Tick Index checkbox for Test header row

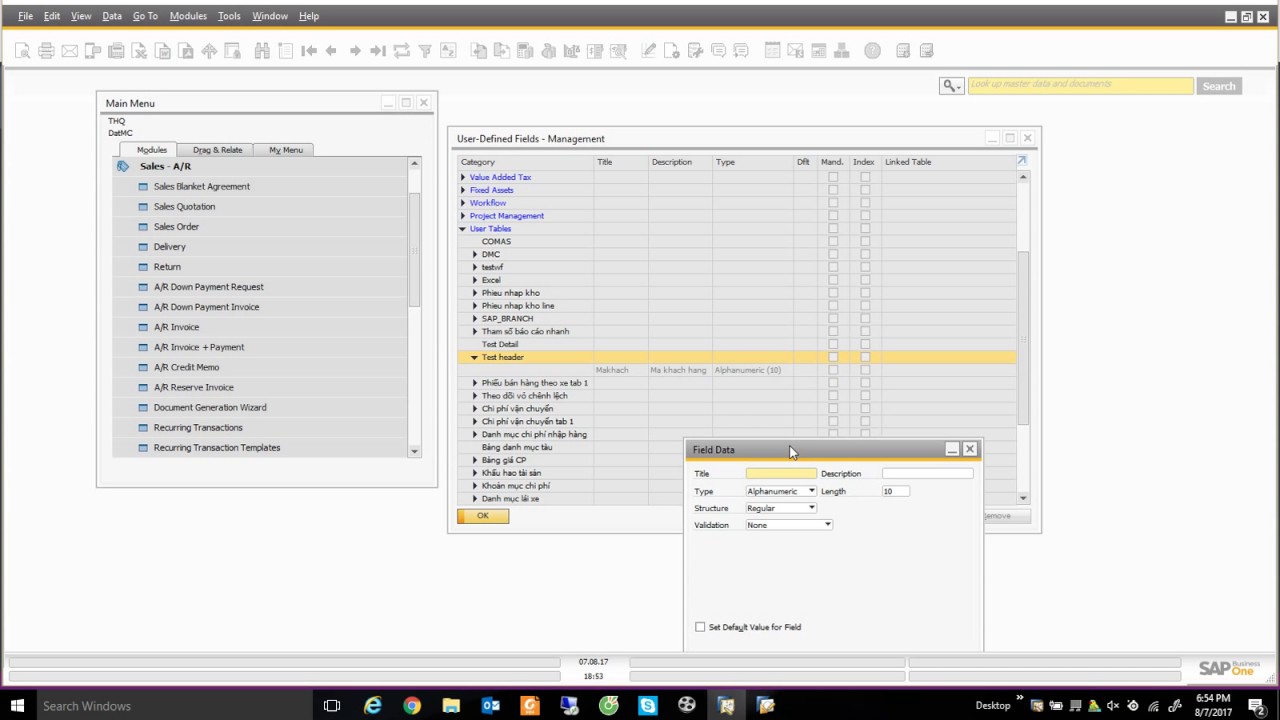(x=865, y=357)
